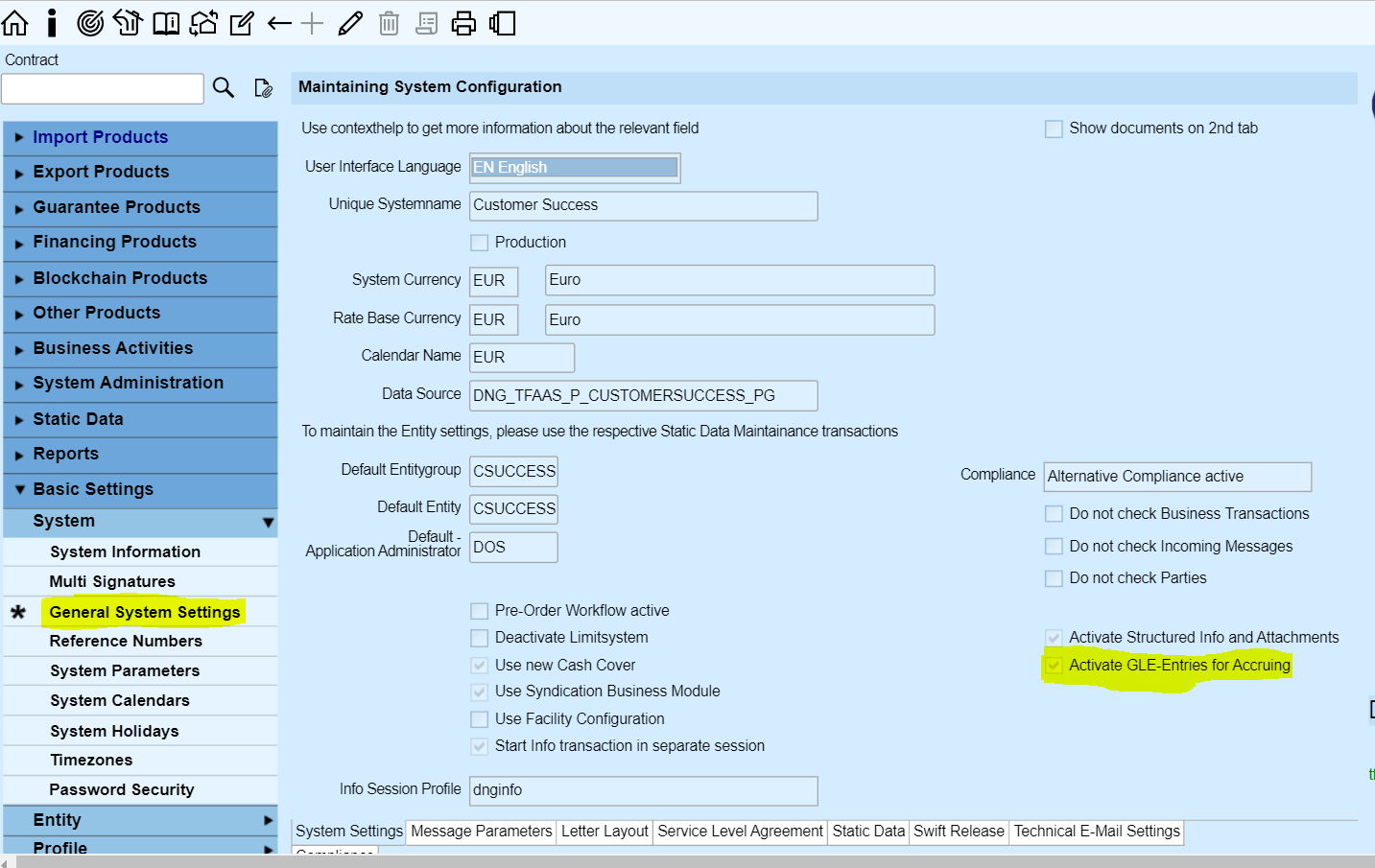Expand the Financing Products section
The height and width of the screenshot is (868, 1375).
click(x=140, y=243)
